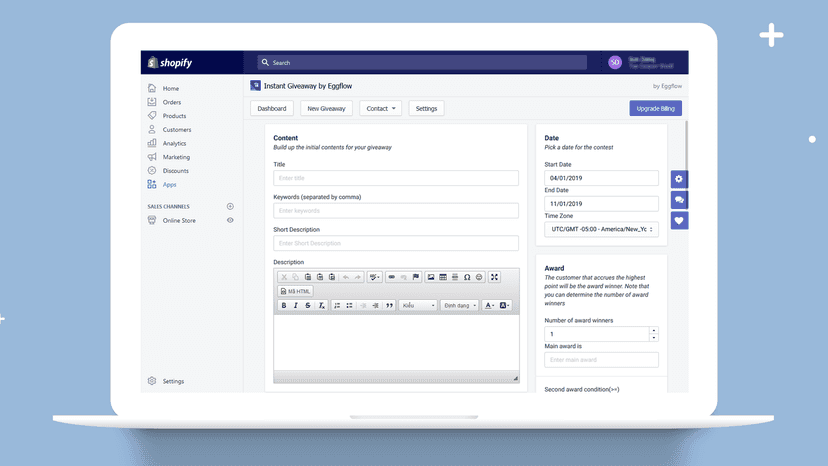Click the Redo arrow in editor
828x466 pixels.
pos(357,277)
